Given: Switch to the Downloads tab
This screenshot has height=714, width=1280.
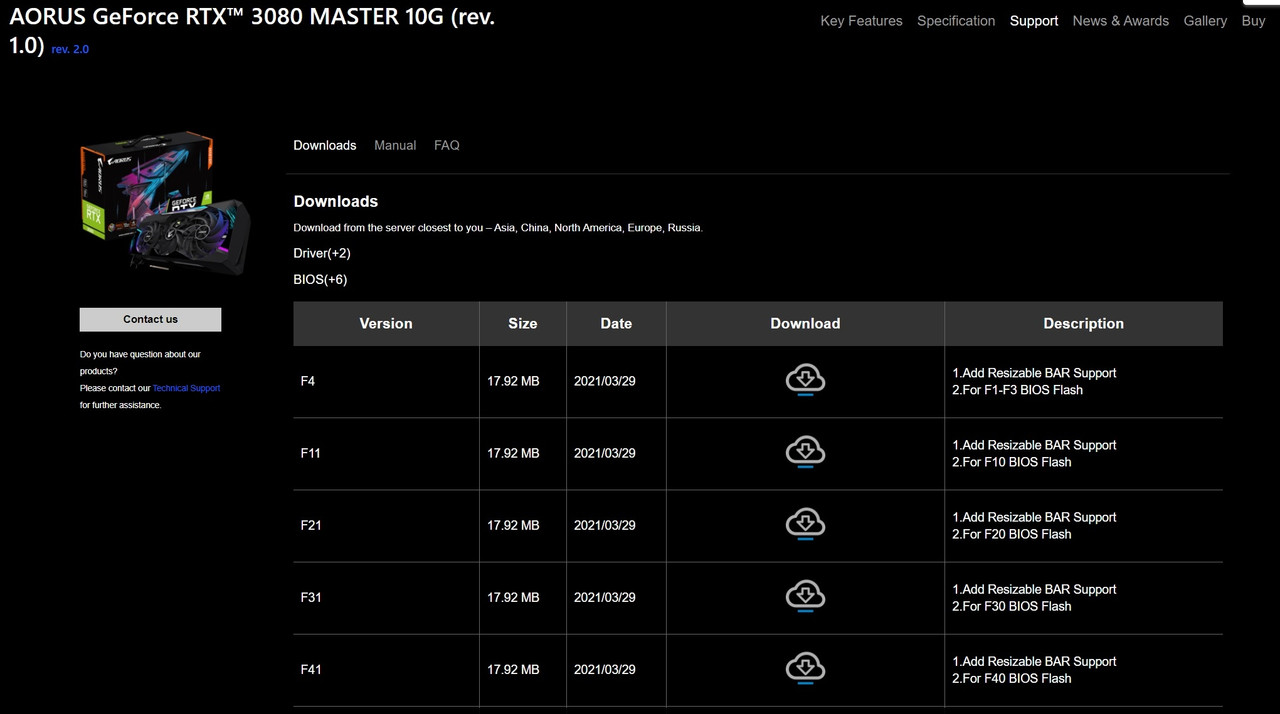Looking at the screenshot, I should tap(325, 145).
